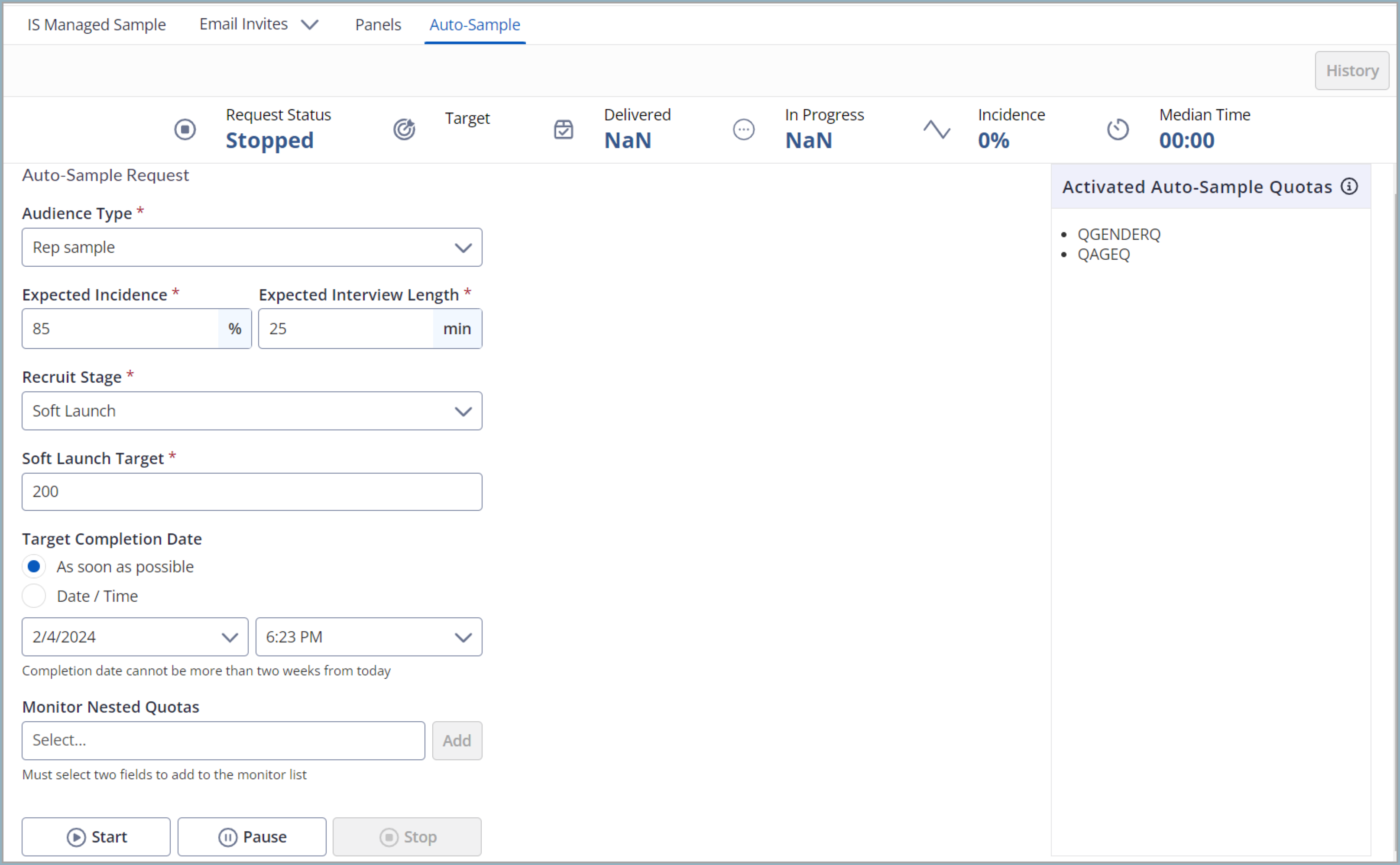Open the Email Invites tab
The image size is (1400, 865).
[x=243, y=24]
